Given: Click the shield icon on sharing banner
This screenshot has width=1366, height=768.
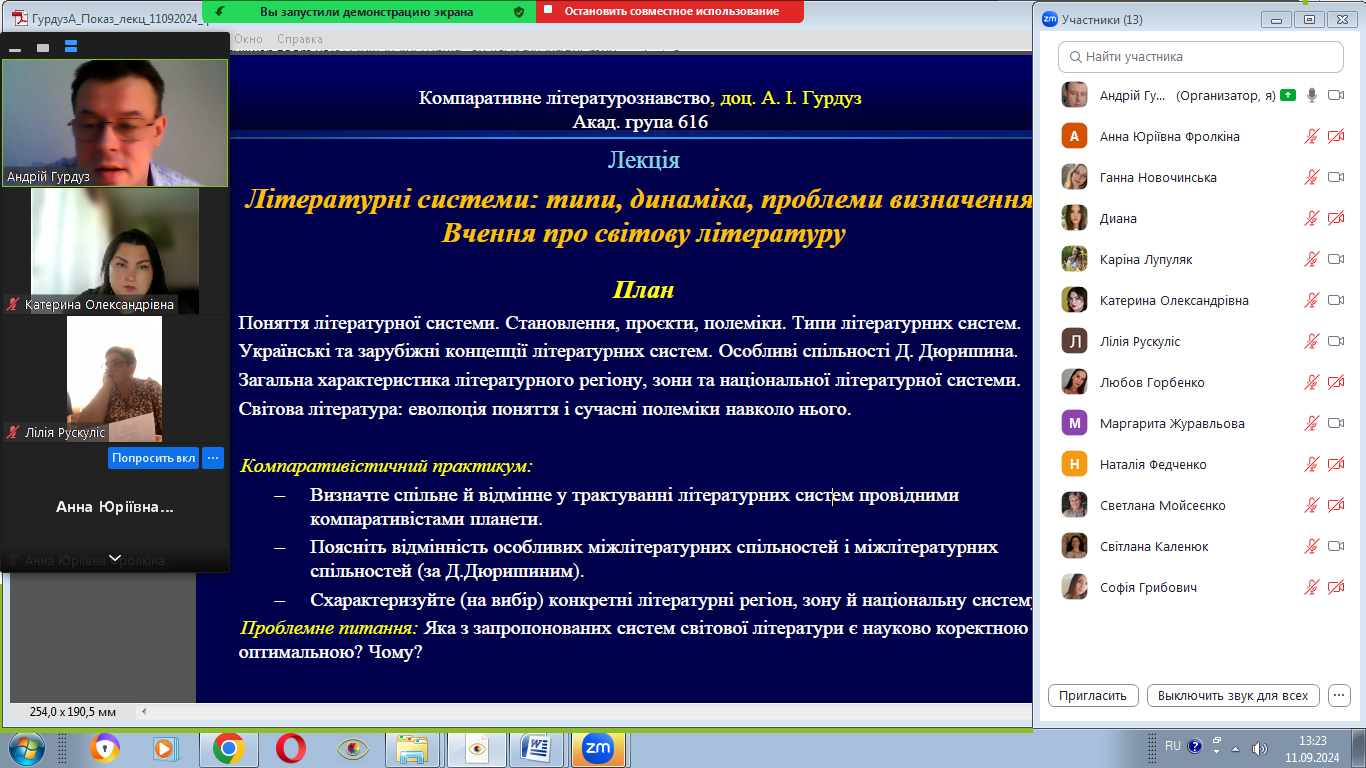Looking at the screenshot, I should pyautogui.click(x=518, y=12).
